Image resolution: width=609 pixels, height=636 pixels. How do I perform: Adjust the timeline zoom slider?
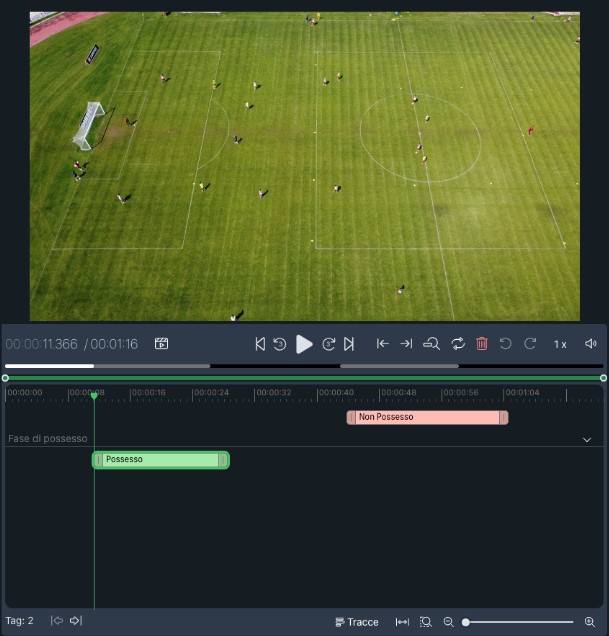point(518,622)
